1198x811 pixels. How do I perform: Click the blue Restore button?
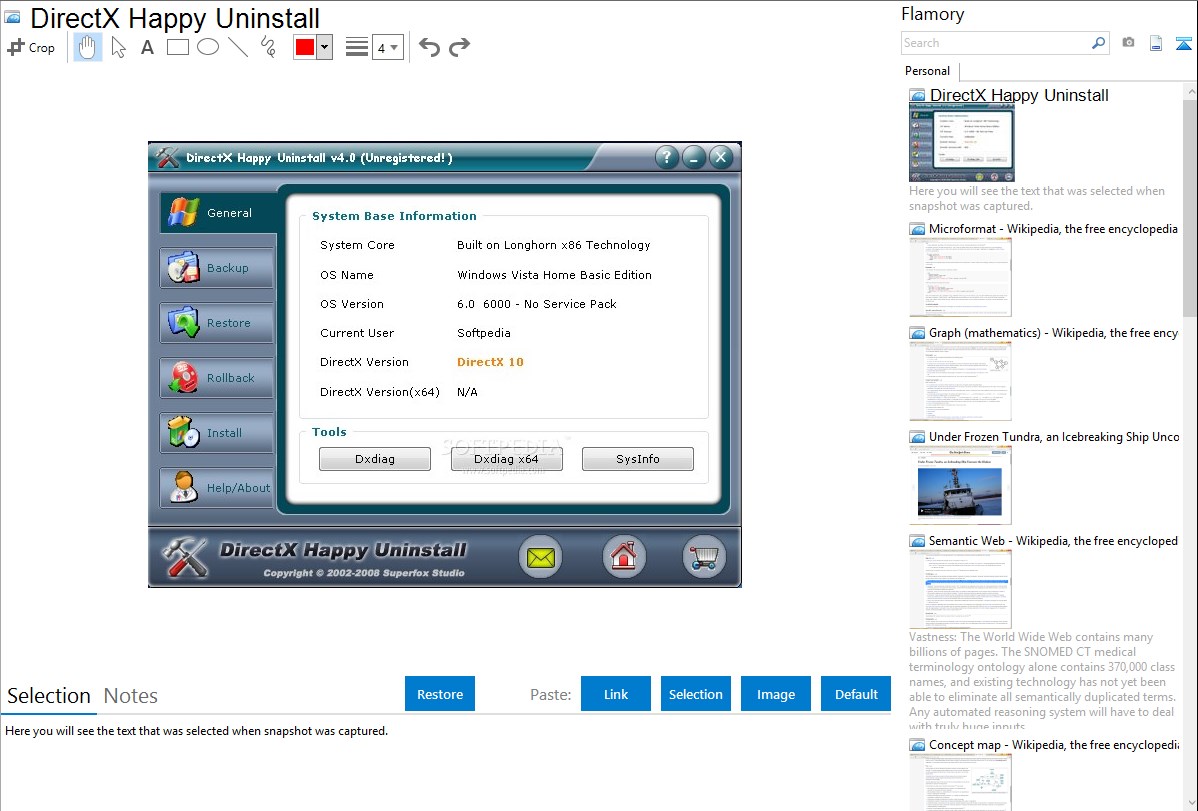(440, 694)
